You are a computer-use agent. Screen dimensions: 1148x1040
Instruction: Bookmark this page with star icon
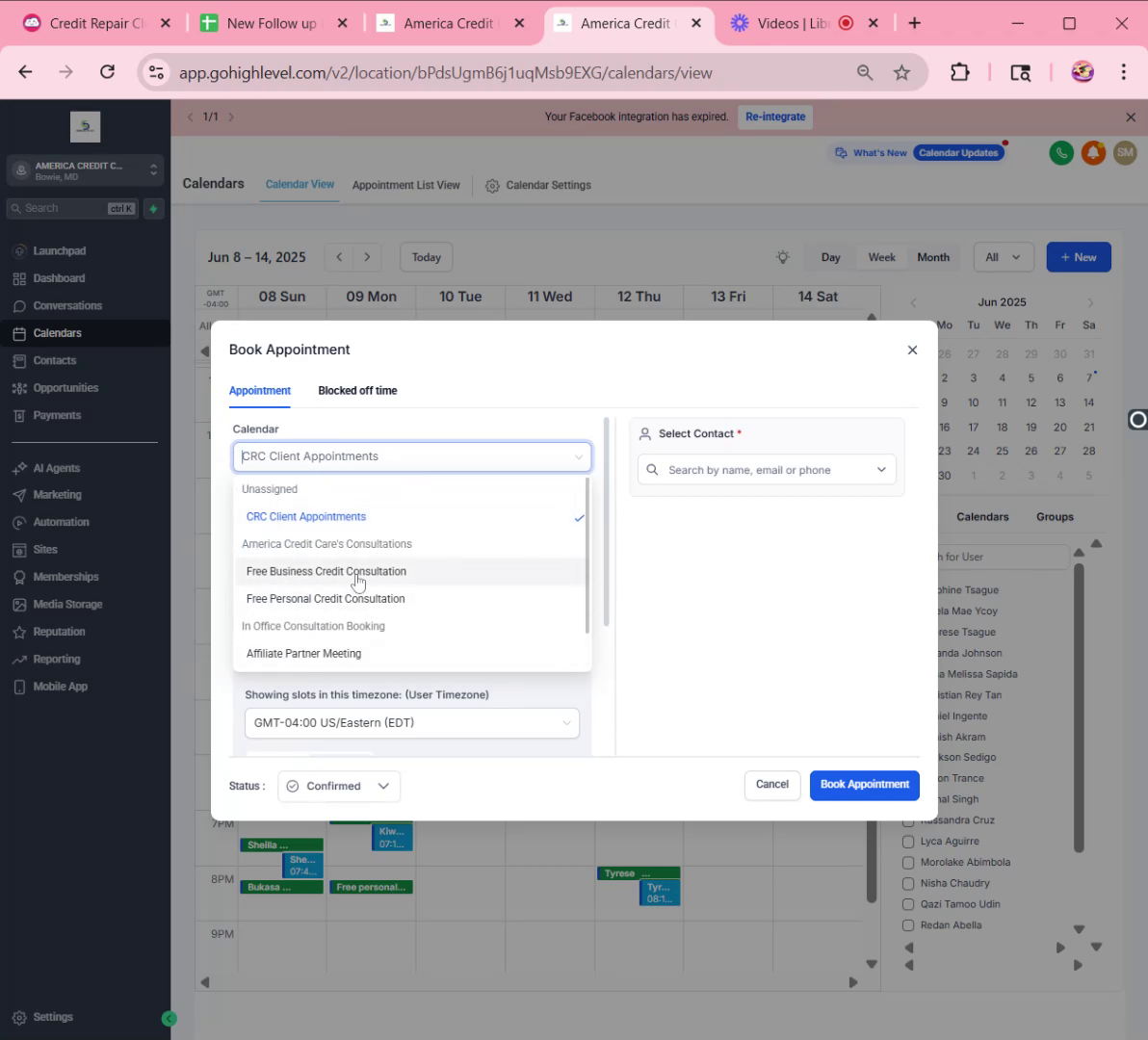(901, 72)
